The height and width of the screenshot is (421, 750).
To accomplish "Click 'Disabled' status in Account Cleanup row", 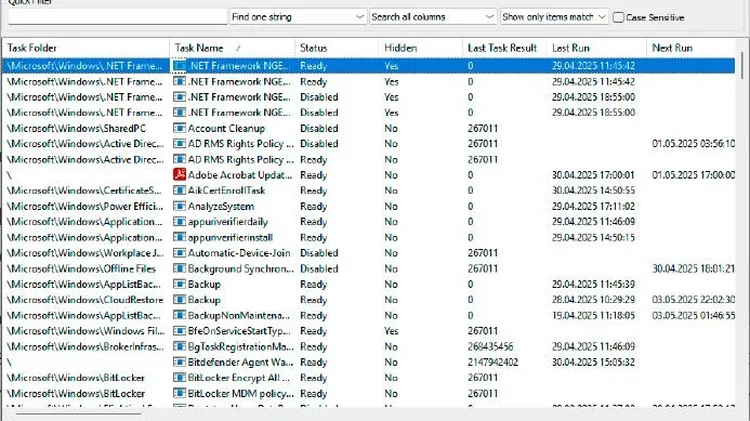I will coord(319,128).
